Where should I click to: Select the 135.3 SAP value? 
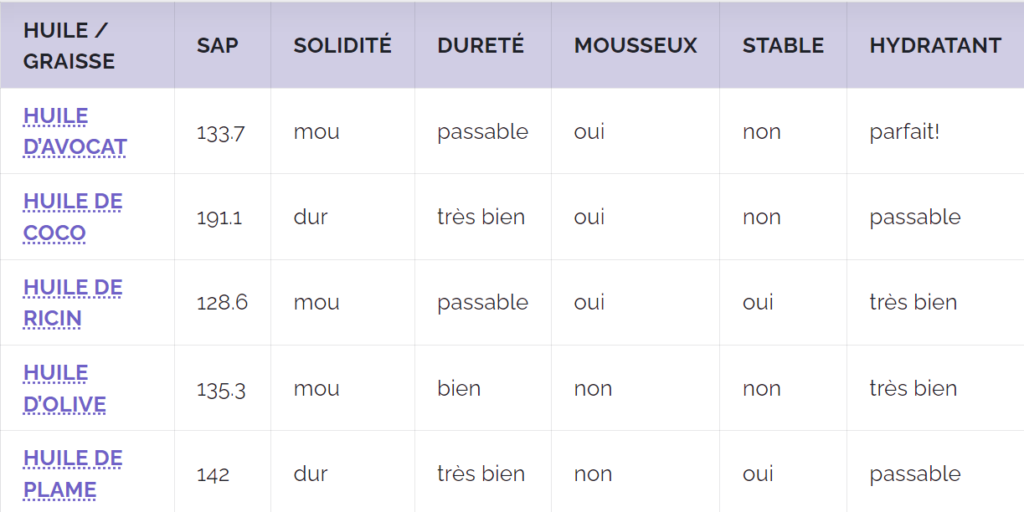click(221, 390)
